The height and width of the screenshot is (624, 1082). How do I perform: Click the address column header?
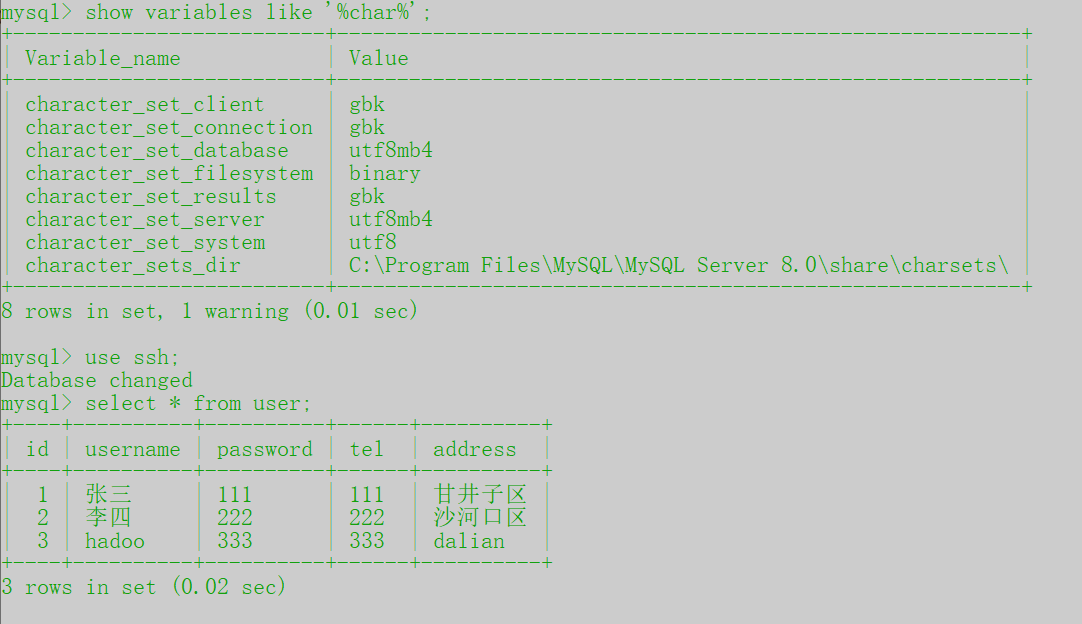click(475, 449)
